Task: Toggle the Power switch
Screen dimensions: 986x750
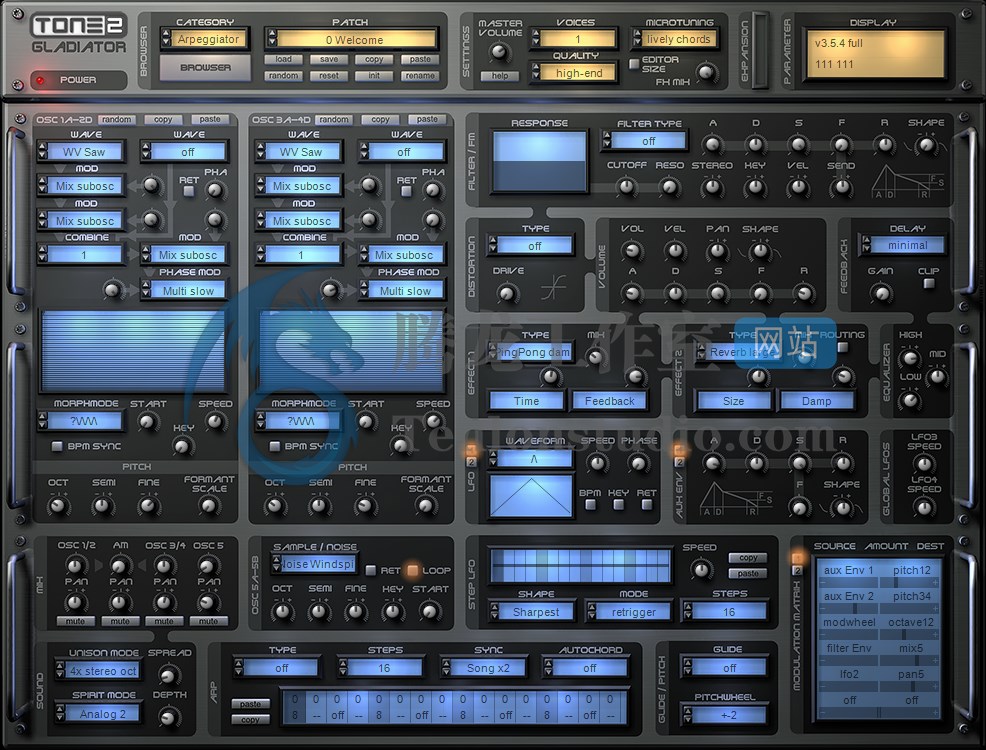Action: pyautogui.click(x=42, y=80)
